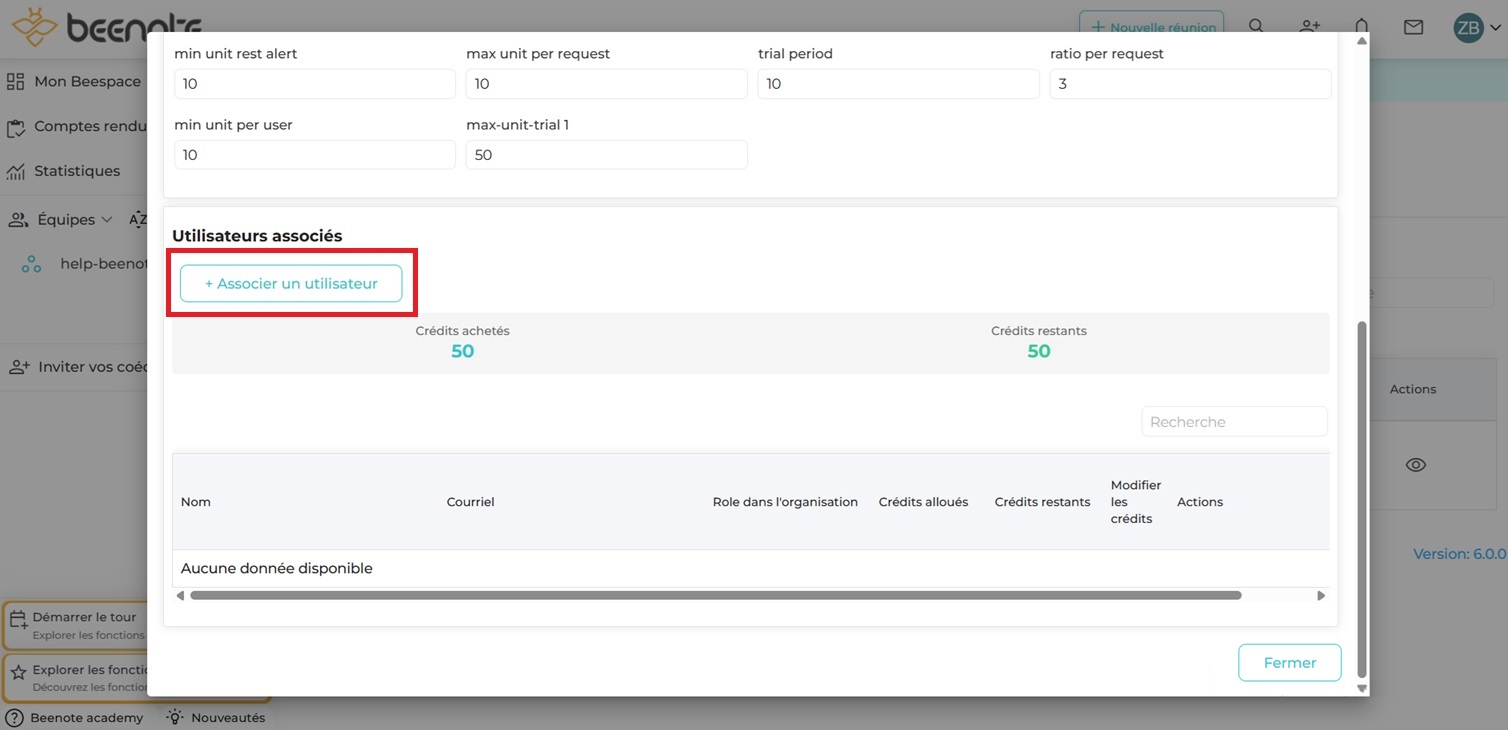Click the Recherche search field
This screenshot has width=1508, height=730.
[1234, 422]
